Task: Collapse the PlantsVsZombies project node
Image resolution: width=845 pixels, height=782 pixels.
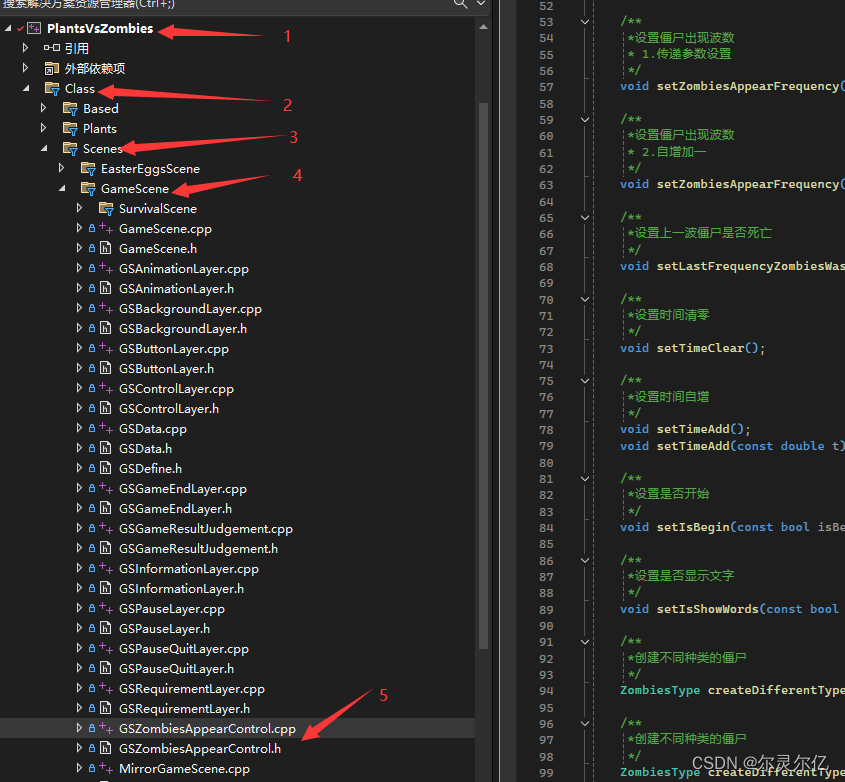Action: click(8, 28)
